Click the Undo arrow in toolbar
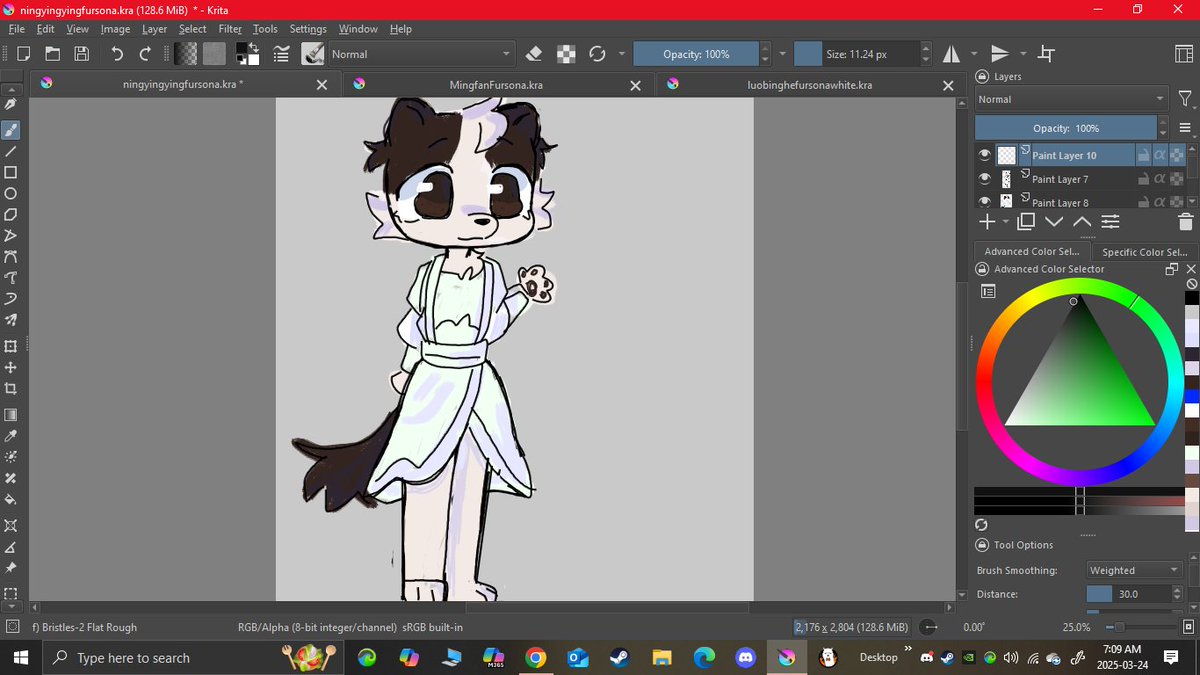The image size is (1200, 675). [117, 54]
